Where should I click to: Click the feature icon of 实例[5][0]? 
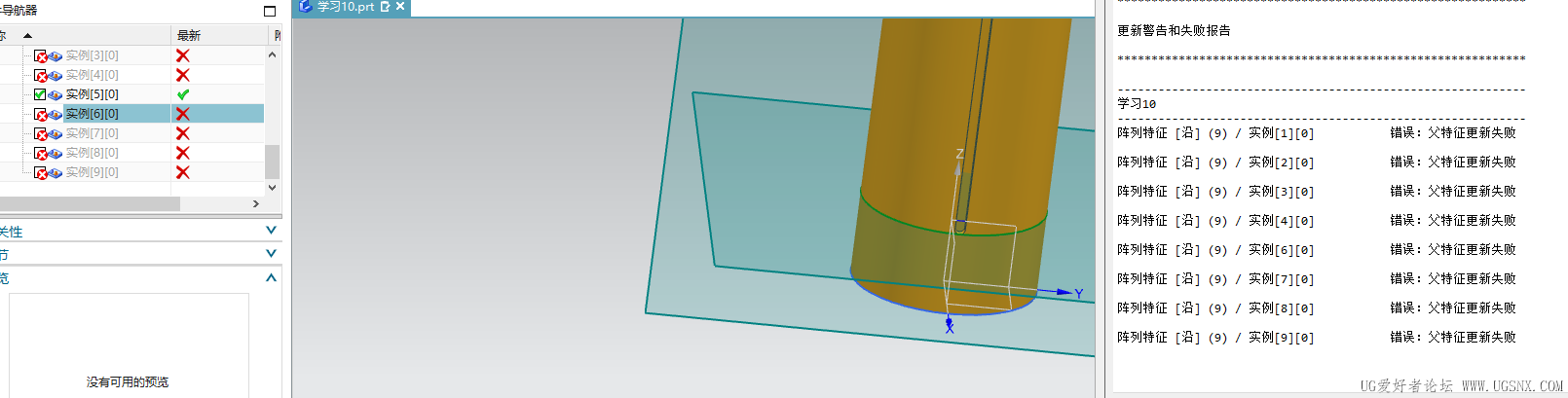56,94
